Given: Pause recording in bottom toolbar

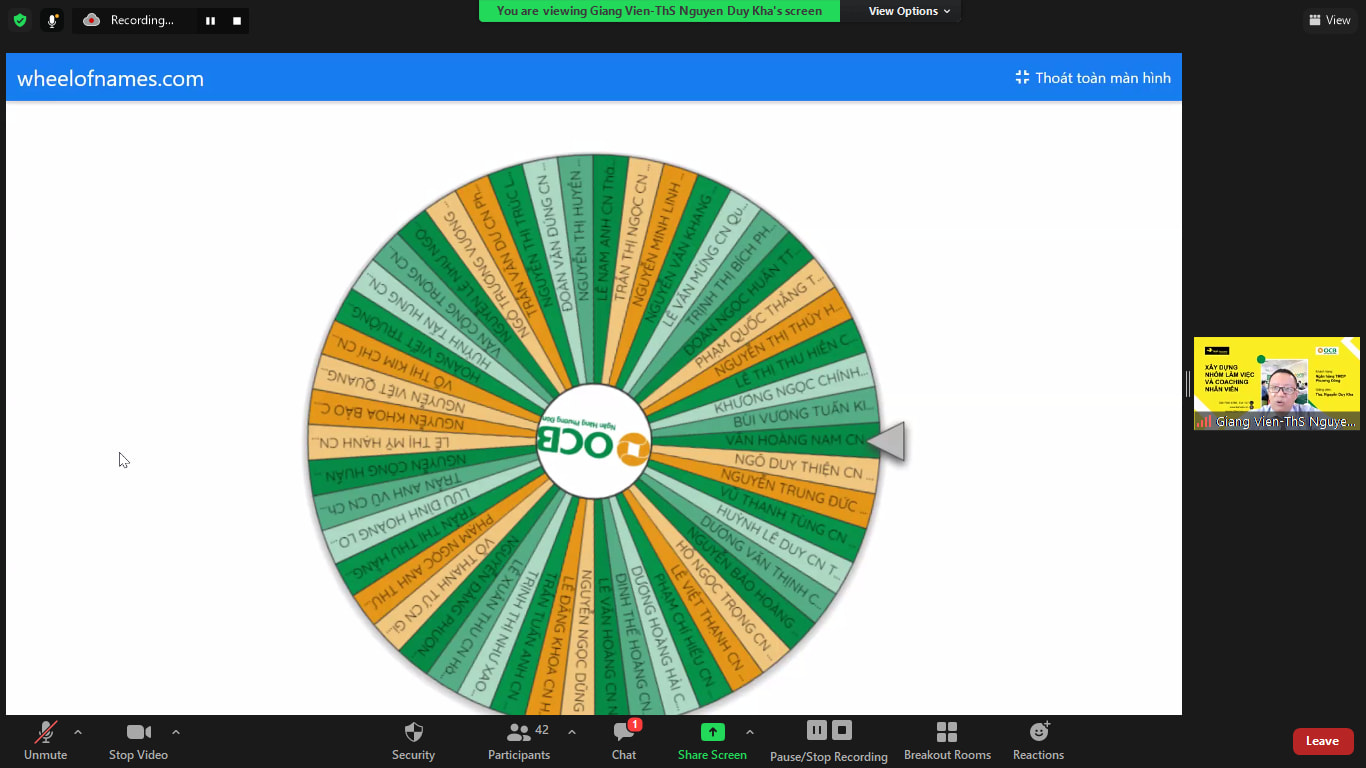Looking at the screenshot, I should pyautogui.click(x=817, y=731).
